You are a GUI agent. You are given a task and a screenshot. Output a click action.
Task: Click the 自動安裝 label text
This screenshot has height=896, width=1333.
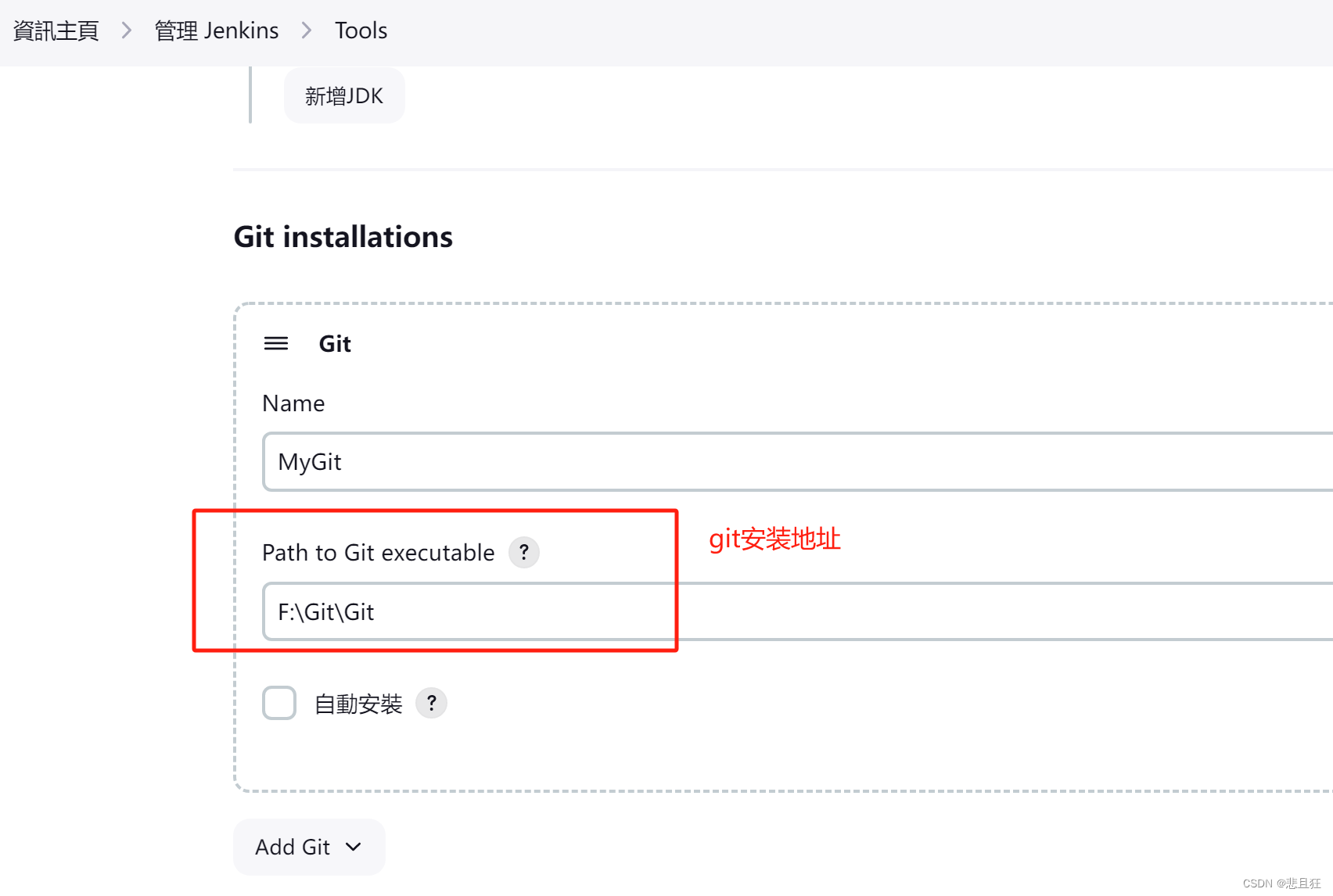(x=358, y=704)
